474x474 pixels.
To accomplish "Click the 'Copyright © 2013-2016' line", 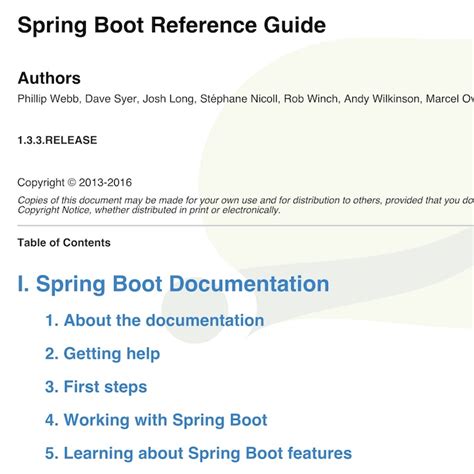I will click(75, 183).
